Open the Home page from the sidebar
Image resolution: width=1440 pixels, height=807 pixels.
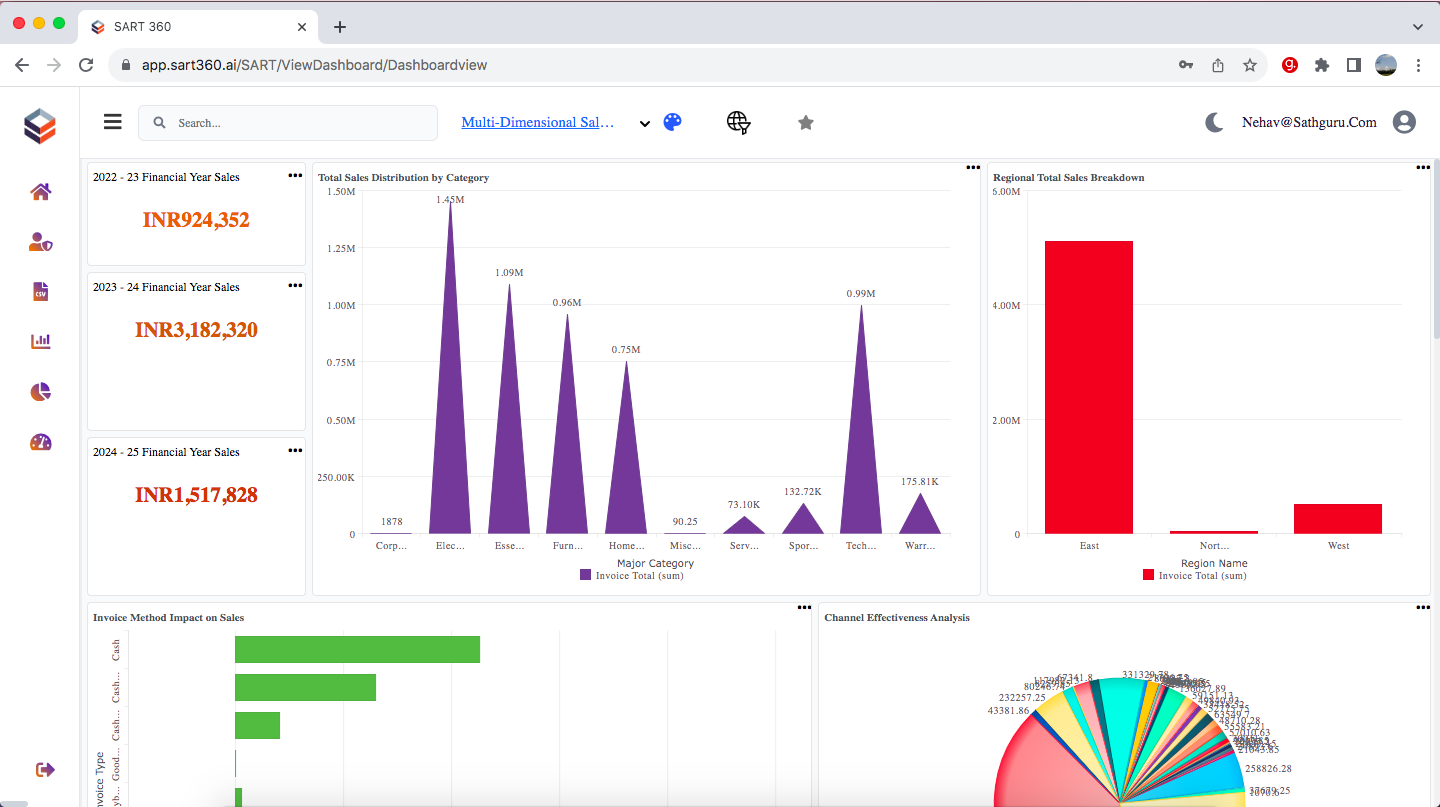[40, 191]
